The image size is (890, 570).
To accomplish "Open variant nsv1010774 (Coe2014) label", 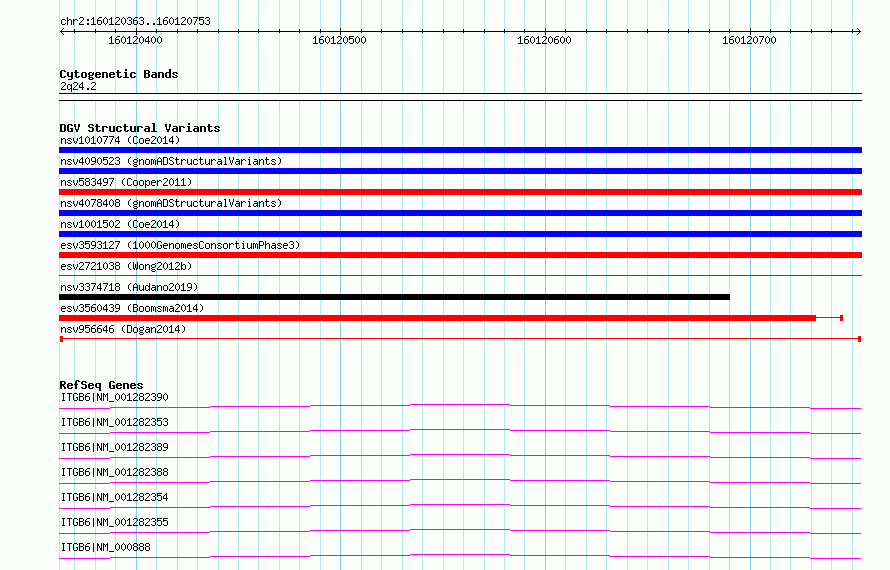I will tap(120, 140).
